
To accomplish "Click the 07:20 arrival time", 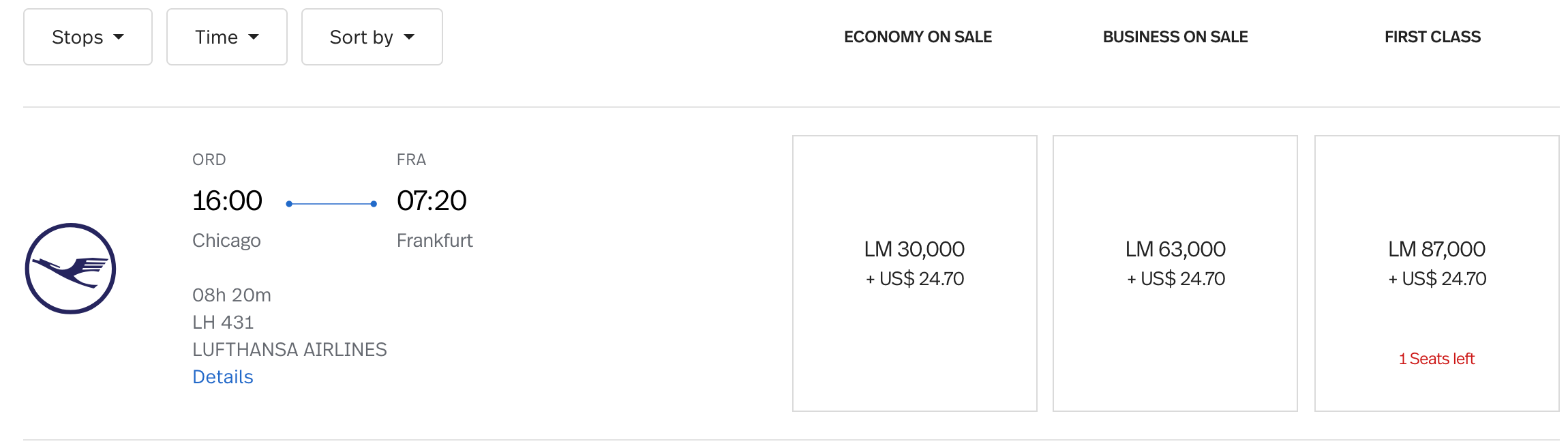I will point(432,200).
